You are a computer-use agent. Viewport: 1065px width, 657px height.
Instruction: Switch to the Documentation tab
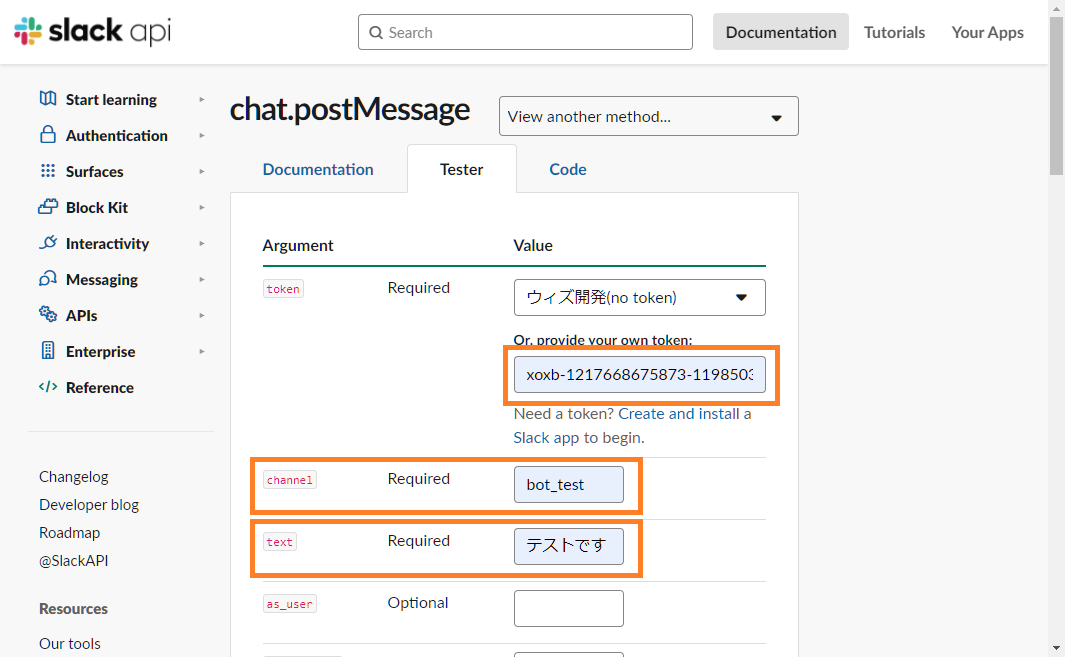(x=318, y=169)
